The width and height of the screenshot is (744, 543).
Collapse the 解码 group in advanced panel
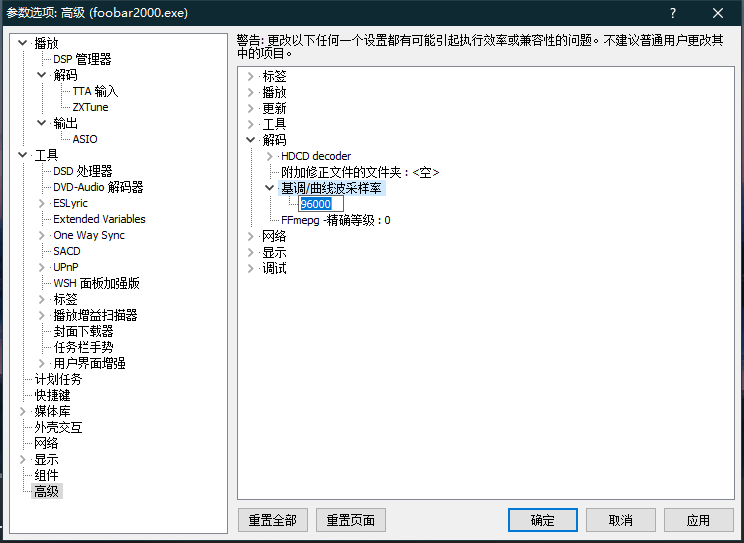click(251, 140)
